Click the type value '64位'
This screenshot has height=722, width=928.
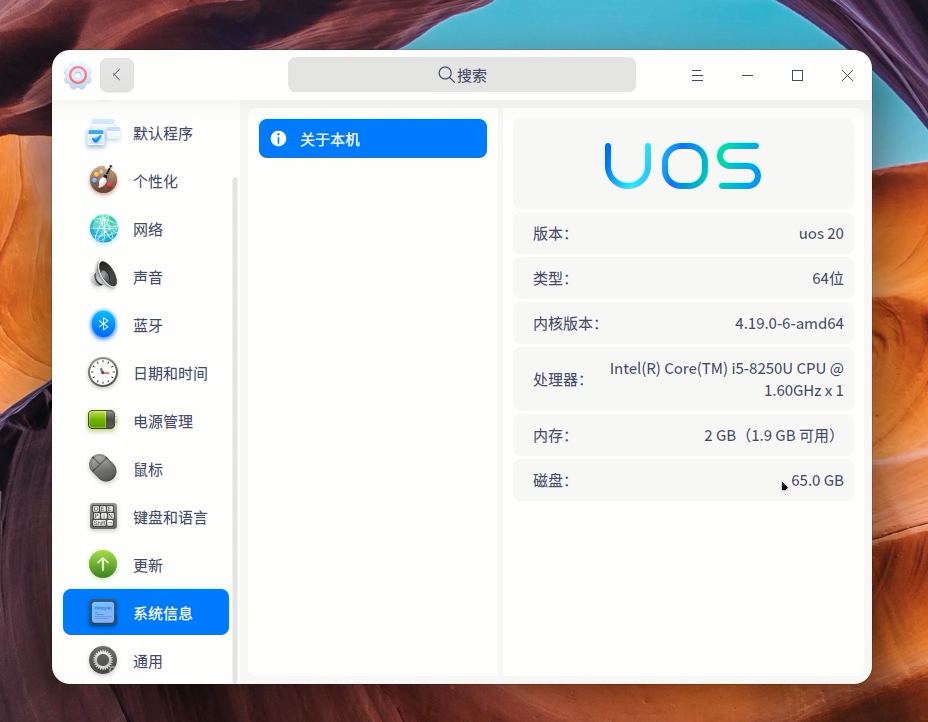click(x=828, y=278)
